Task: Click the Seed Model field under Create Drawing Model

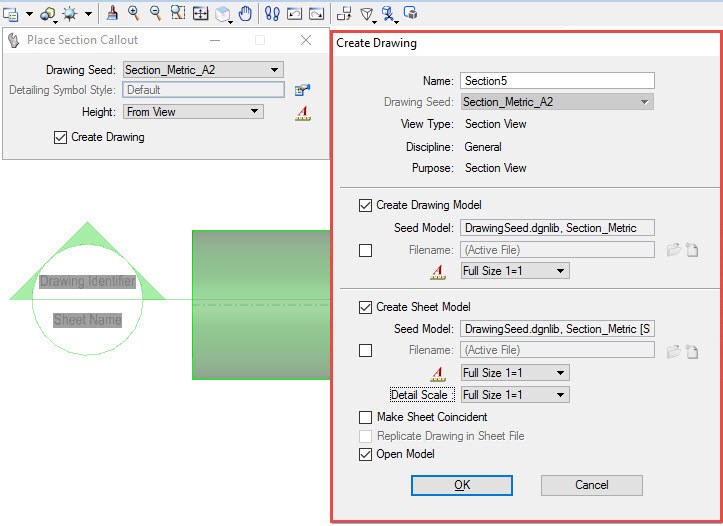Action: click(x=557, y=228)
